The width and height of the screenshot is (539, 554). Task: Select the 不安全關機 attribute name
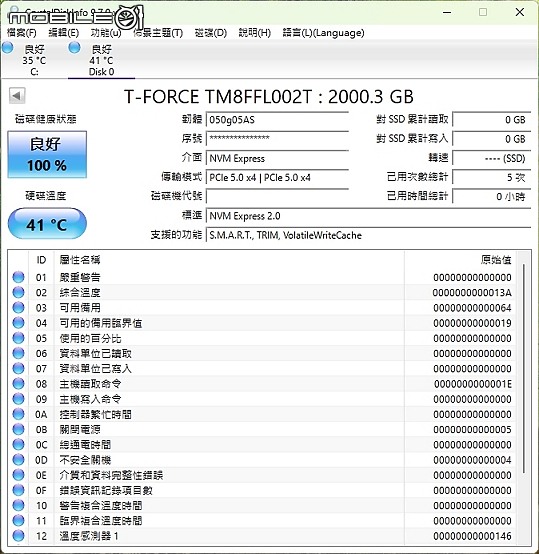[x=85, y=460]
